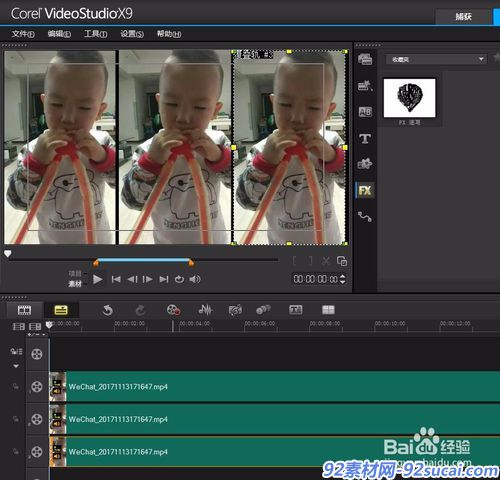The width and height of the screenshot is (500, 480).
Task: Open the Track Motion tool
Action: point(263,310)
